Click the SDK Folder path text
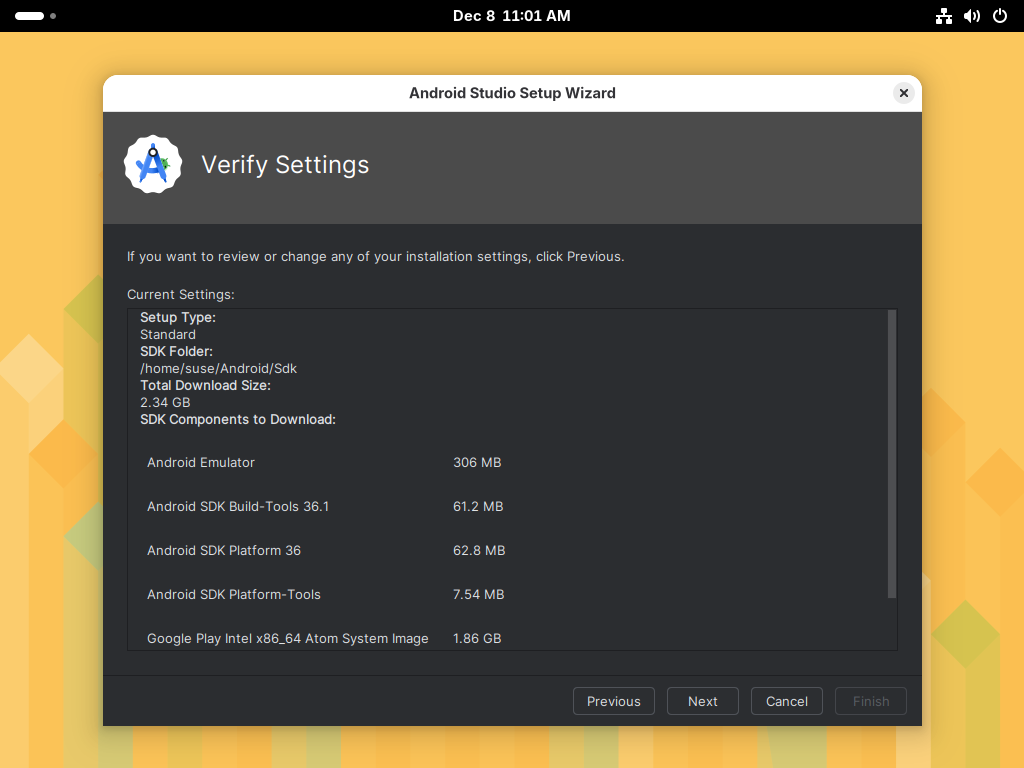This screenshot has height=768, width=1024. click(218, 368)
